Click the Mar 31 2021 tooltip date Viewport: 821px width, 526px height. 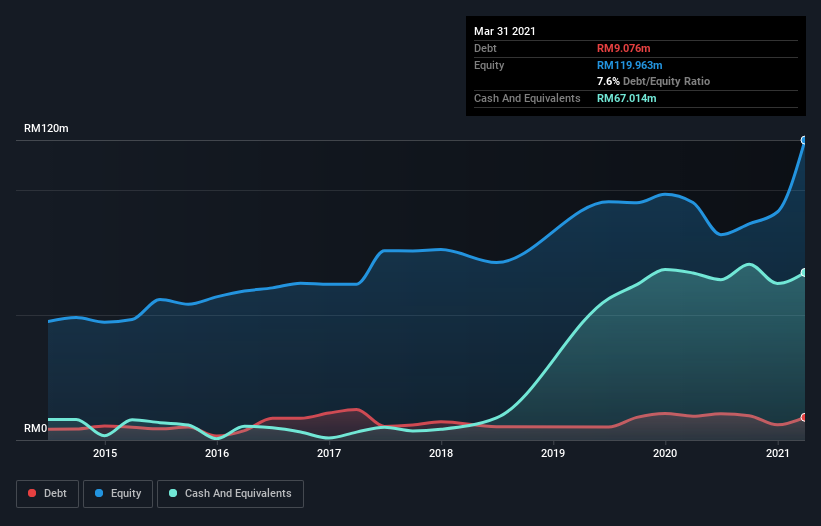[x=505, y=31]
